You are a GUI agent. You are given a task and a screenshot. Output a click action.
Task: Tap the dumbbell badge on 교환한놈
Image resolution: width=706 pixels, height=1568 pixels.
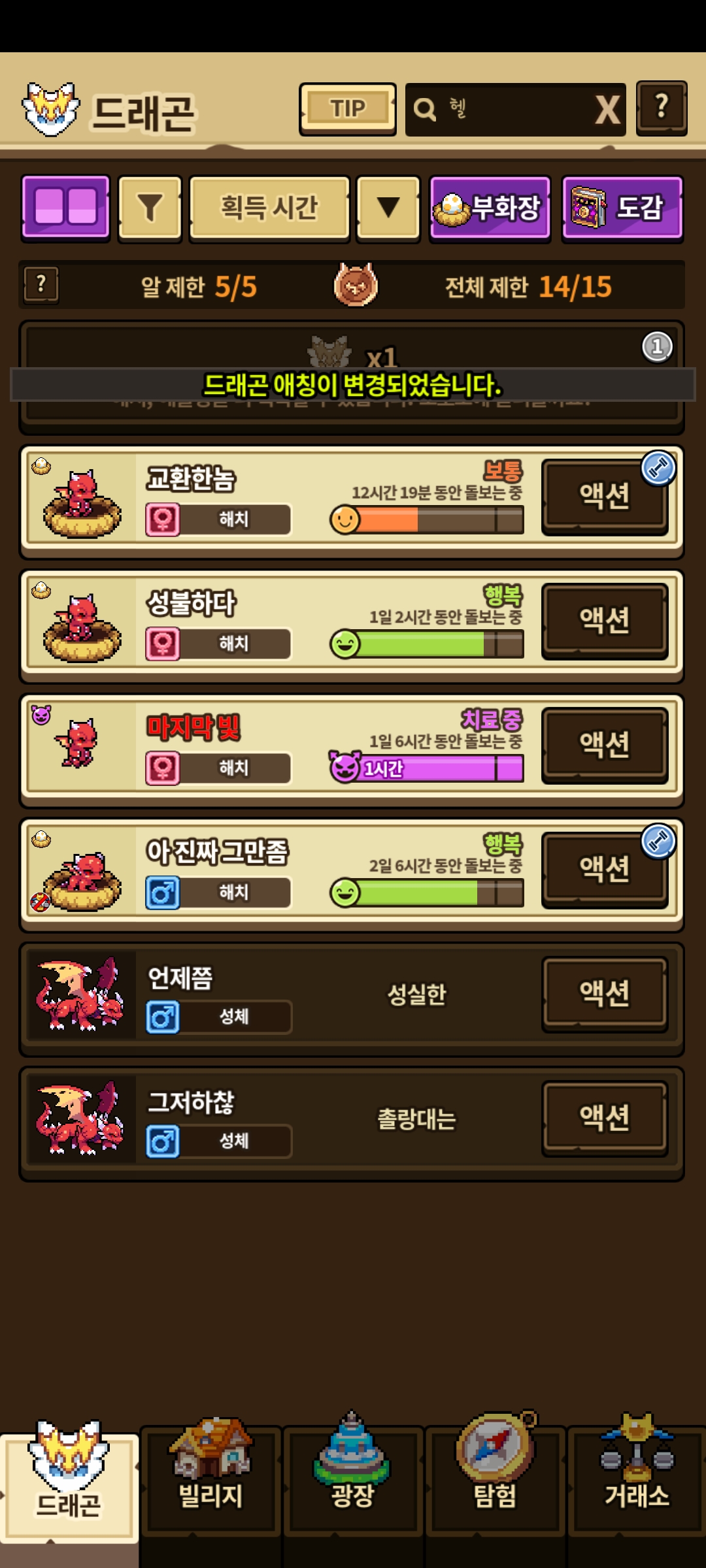click(x=658, y=468)
